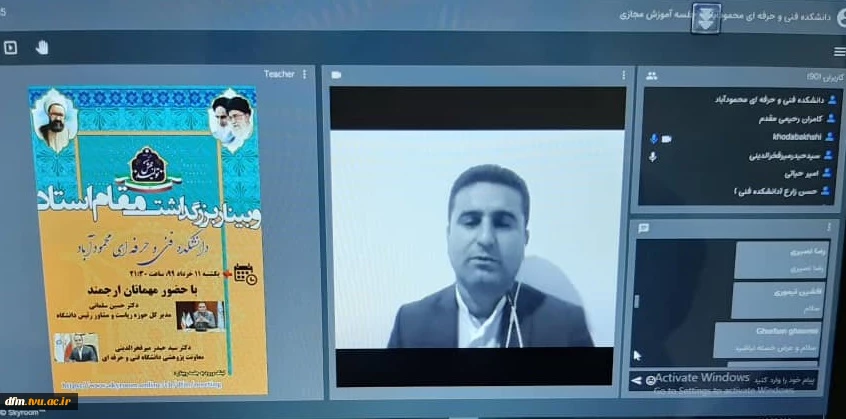Select participant khodabakhshi in the users list
Image resolution: width=846 pixels, height=419 pixels.
[796, 137]
